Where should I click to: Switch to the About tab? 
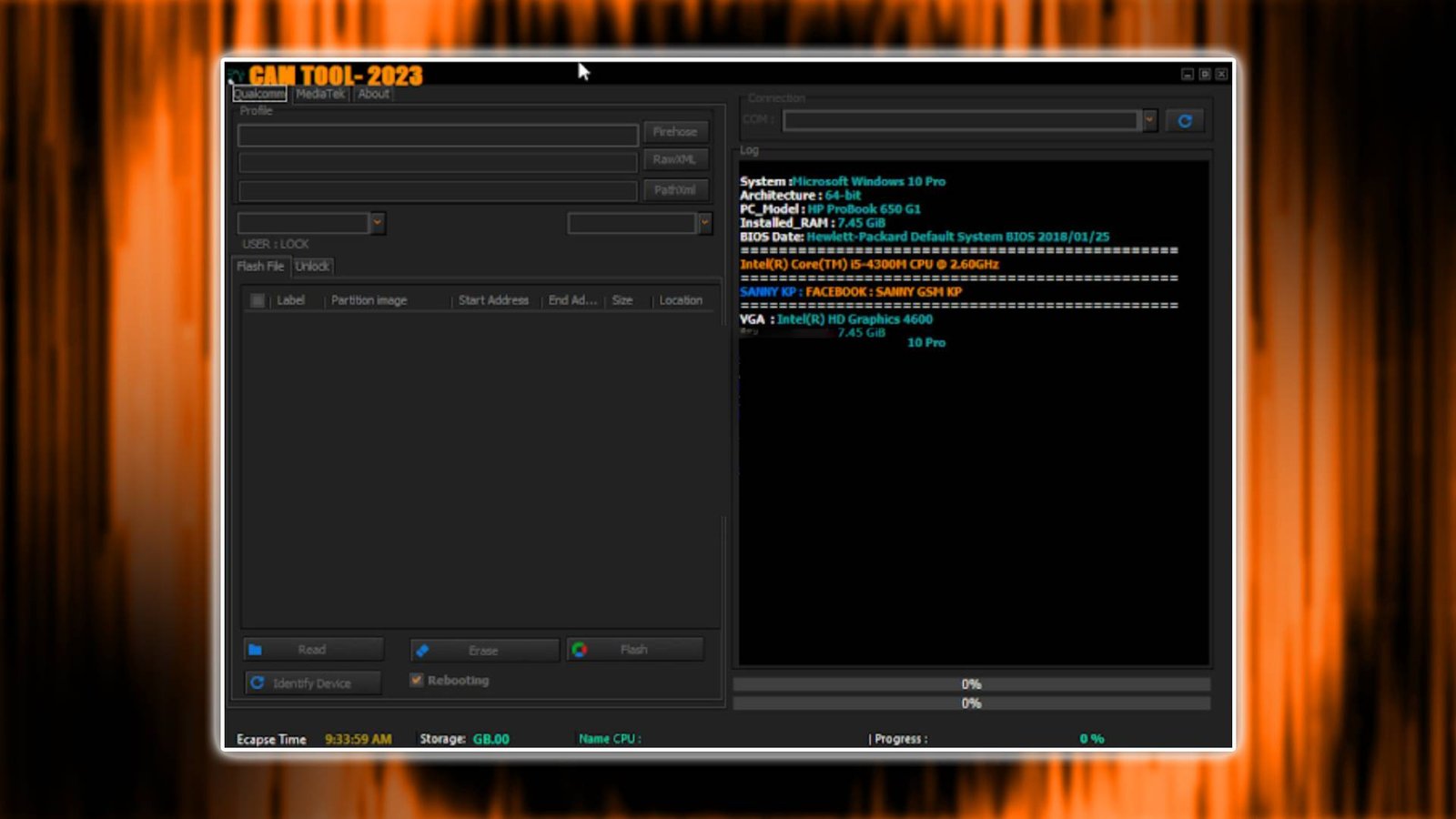coord(372,94)
